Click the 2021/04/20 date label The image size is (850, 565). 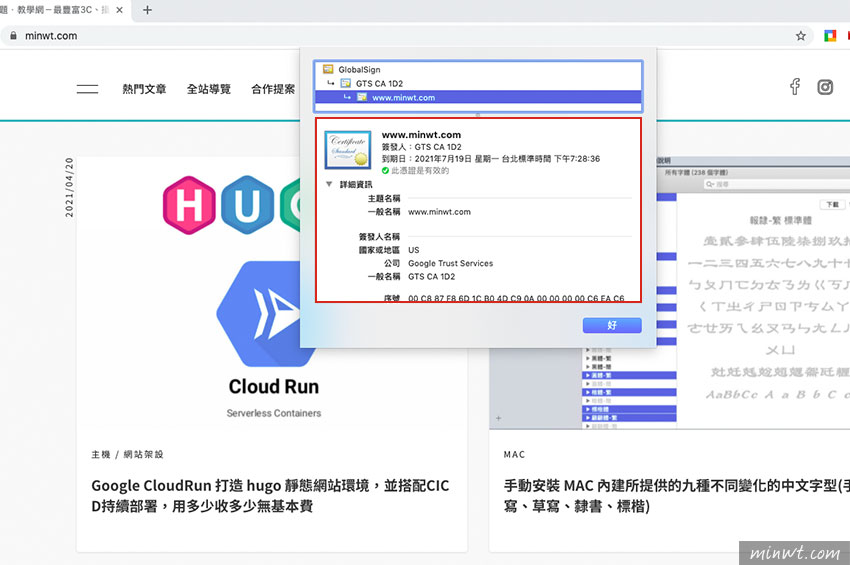tap(69, 188)
